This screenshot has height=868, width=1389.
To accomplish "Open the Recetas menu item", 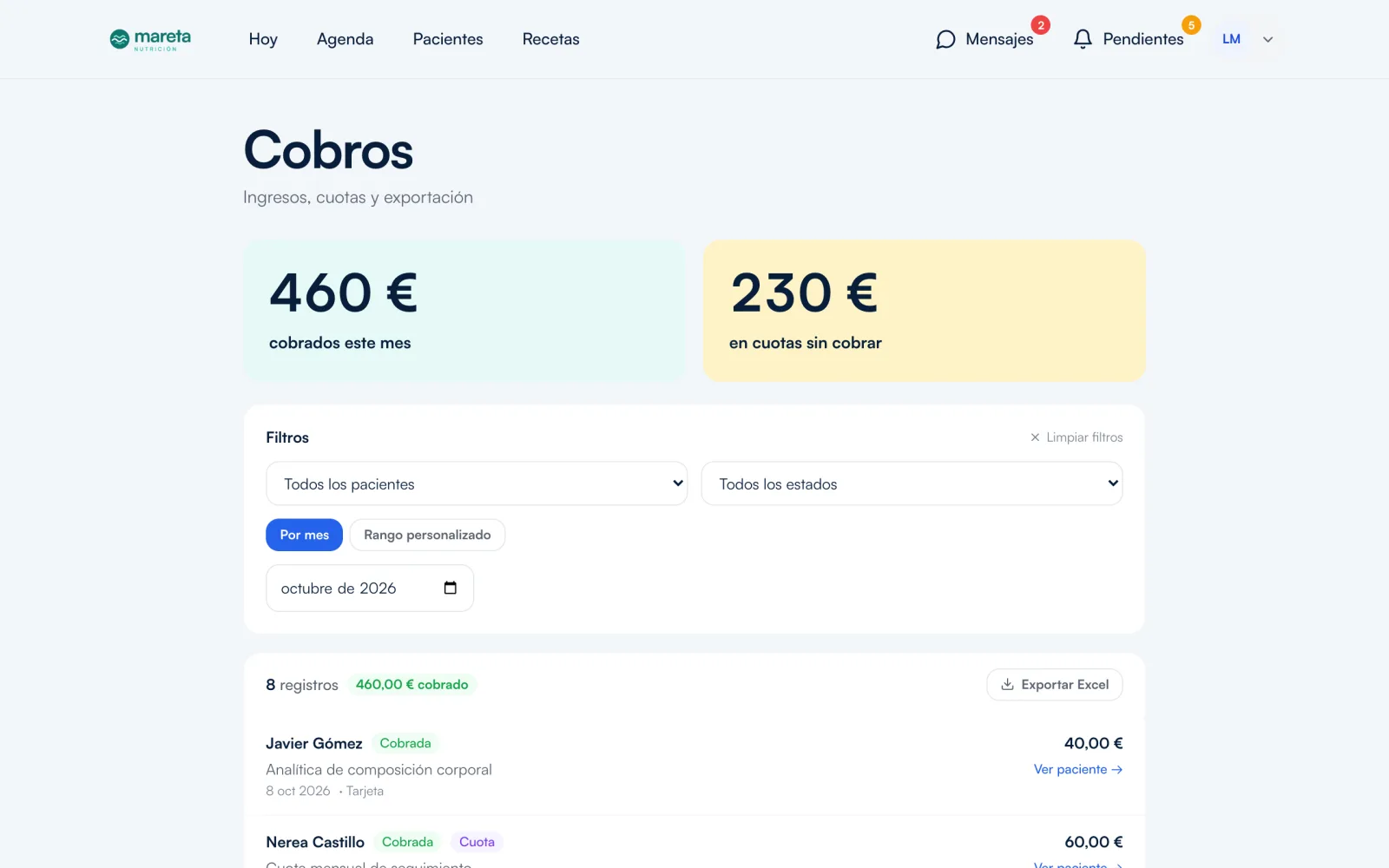I will tap(550, 39).
